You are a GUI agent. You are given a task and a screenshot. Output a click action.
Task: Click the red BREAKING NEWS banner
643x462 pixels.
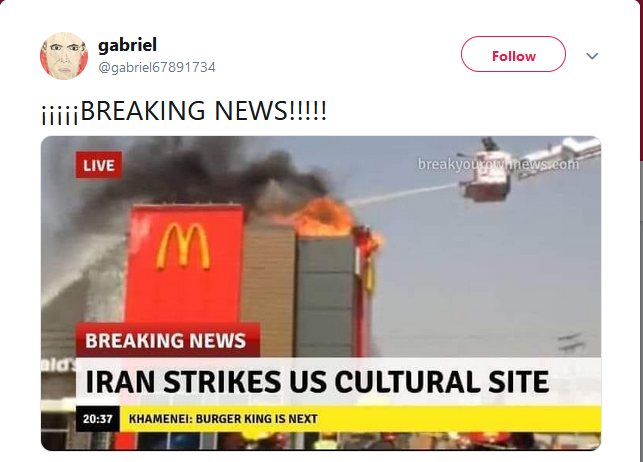click(168, 340)
